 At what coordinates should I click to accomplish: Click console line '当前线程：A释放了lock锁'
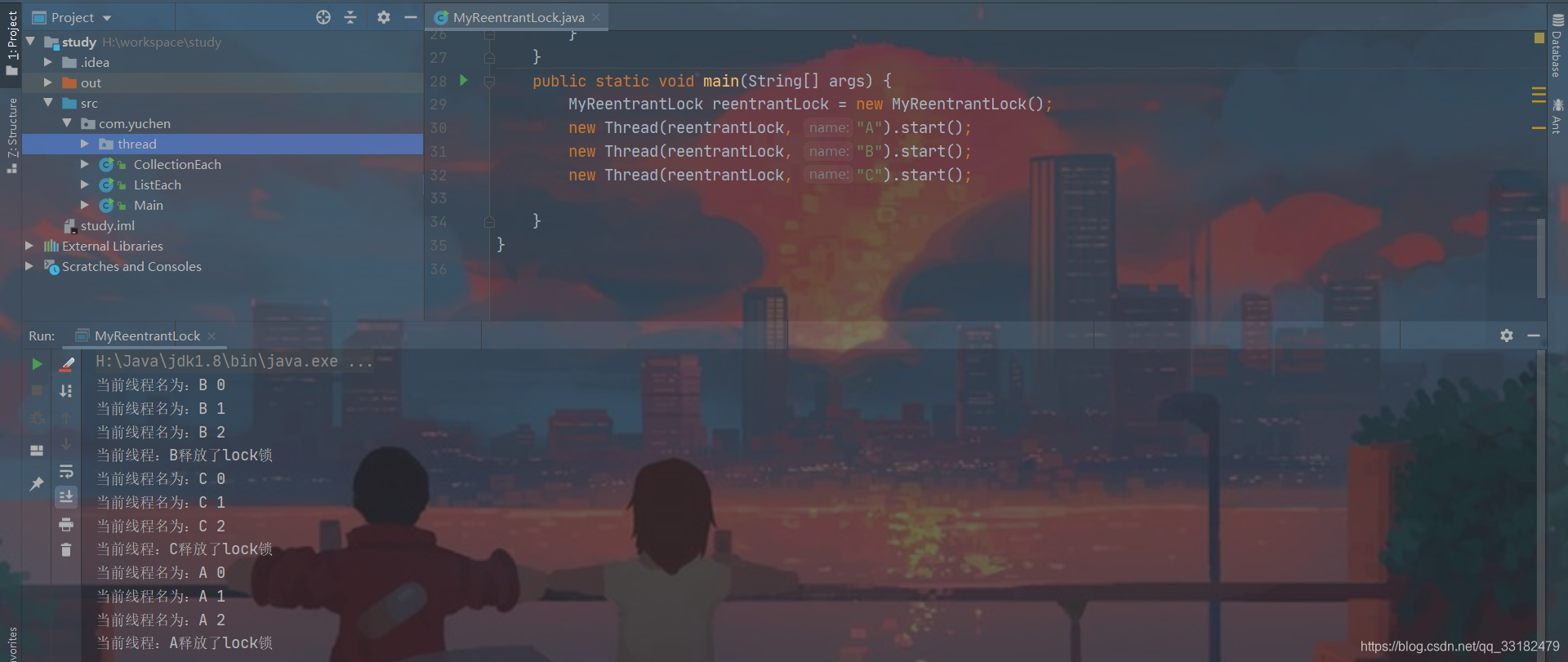coord(185,643)
